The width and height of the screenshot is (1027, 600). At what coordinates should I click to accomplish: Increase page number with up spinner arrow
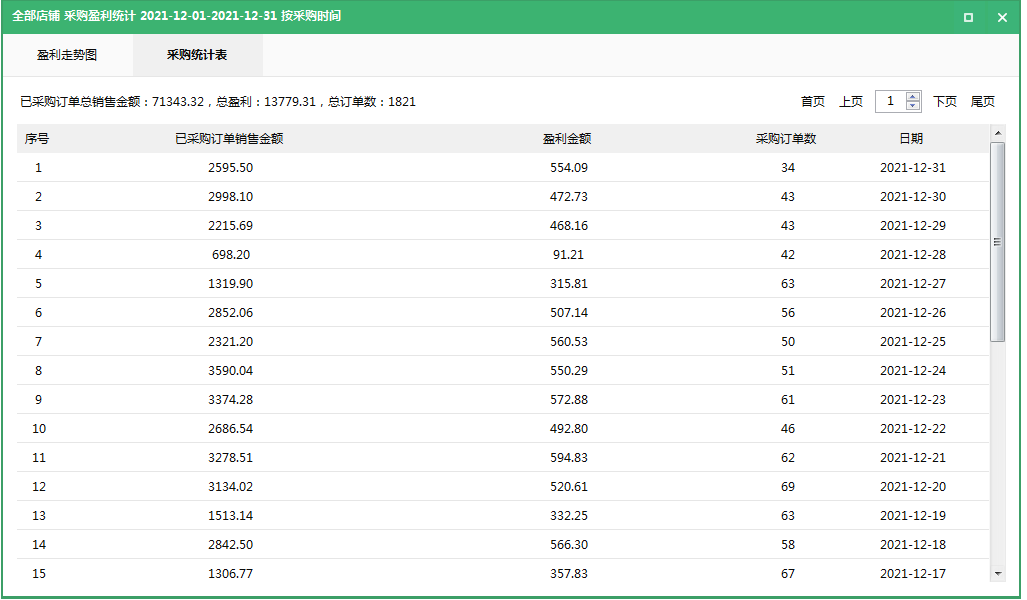point(913,96)
